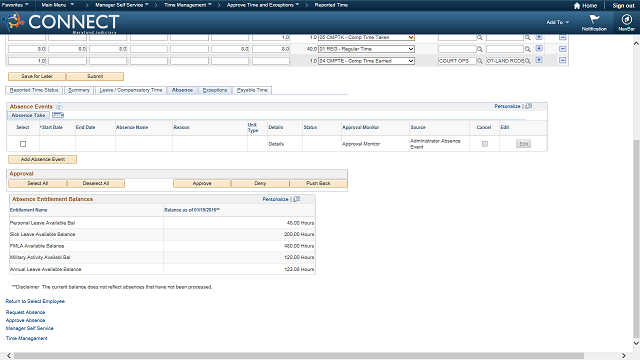Click the horizontal scrollbar thumb
The image size is (640, 360).
[x=299, y=356]
